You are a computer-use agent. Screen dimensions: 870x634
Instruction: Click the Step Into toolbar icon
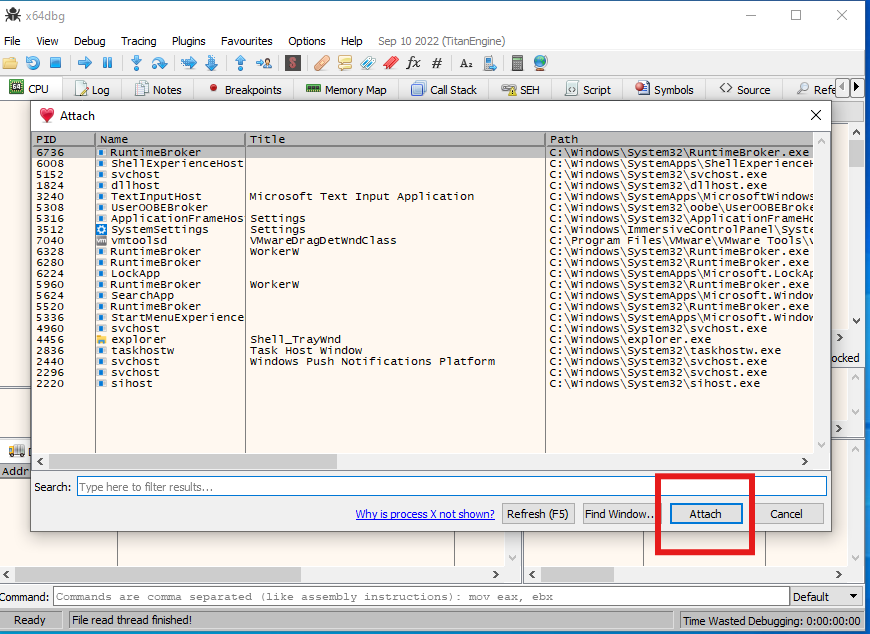[136, 63]
